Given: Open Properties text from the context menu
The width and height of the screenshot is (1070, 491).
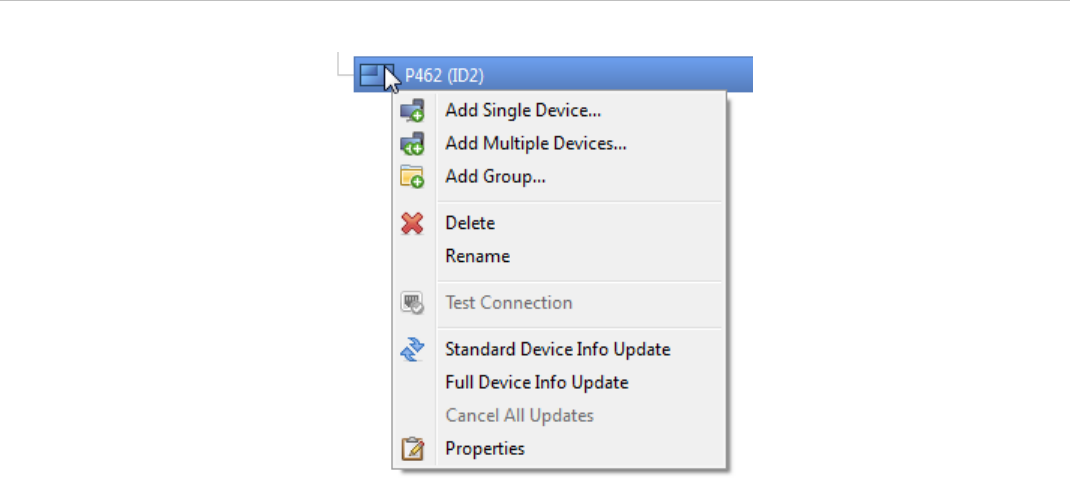Looking at the screenshot, I should pos(485,448).
